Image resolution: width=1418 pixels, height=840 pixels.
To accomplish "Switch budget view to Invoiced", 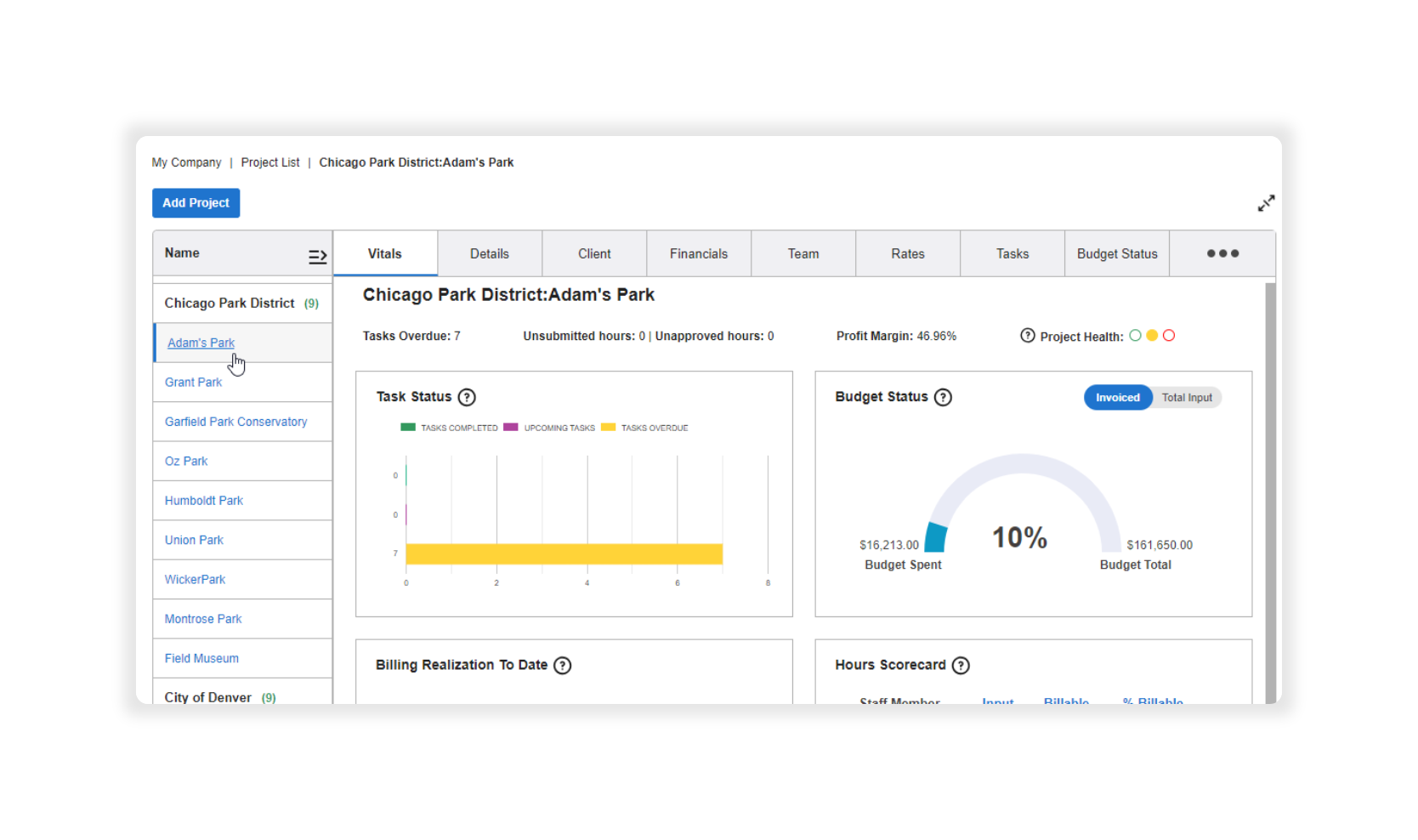I will coord(1117,398).
